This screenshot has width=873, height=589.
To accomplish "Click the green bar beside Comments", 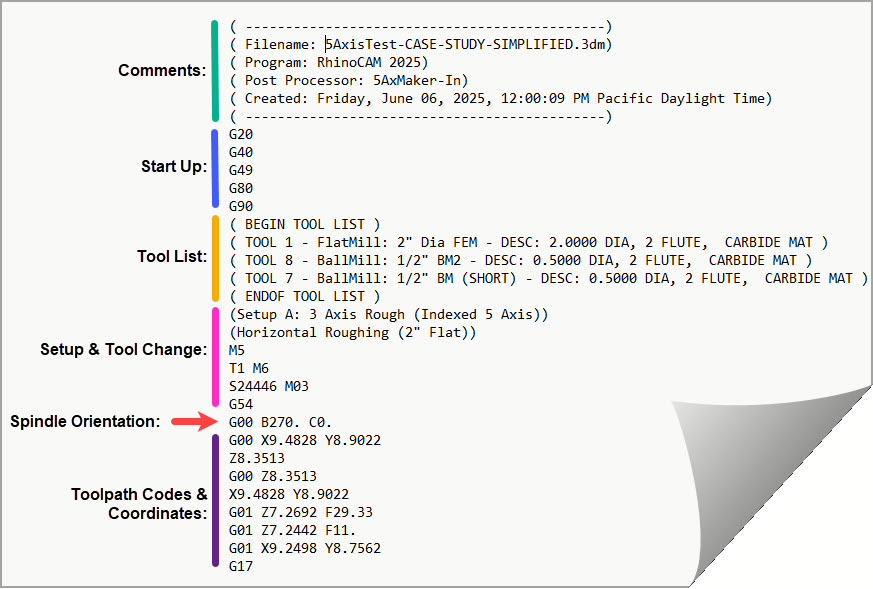I will pos(215,71).
